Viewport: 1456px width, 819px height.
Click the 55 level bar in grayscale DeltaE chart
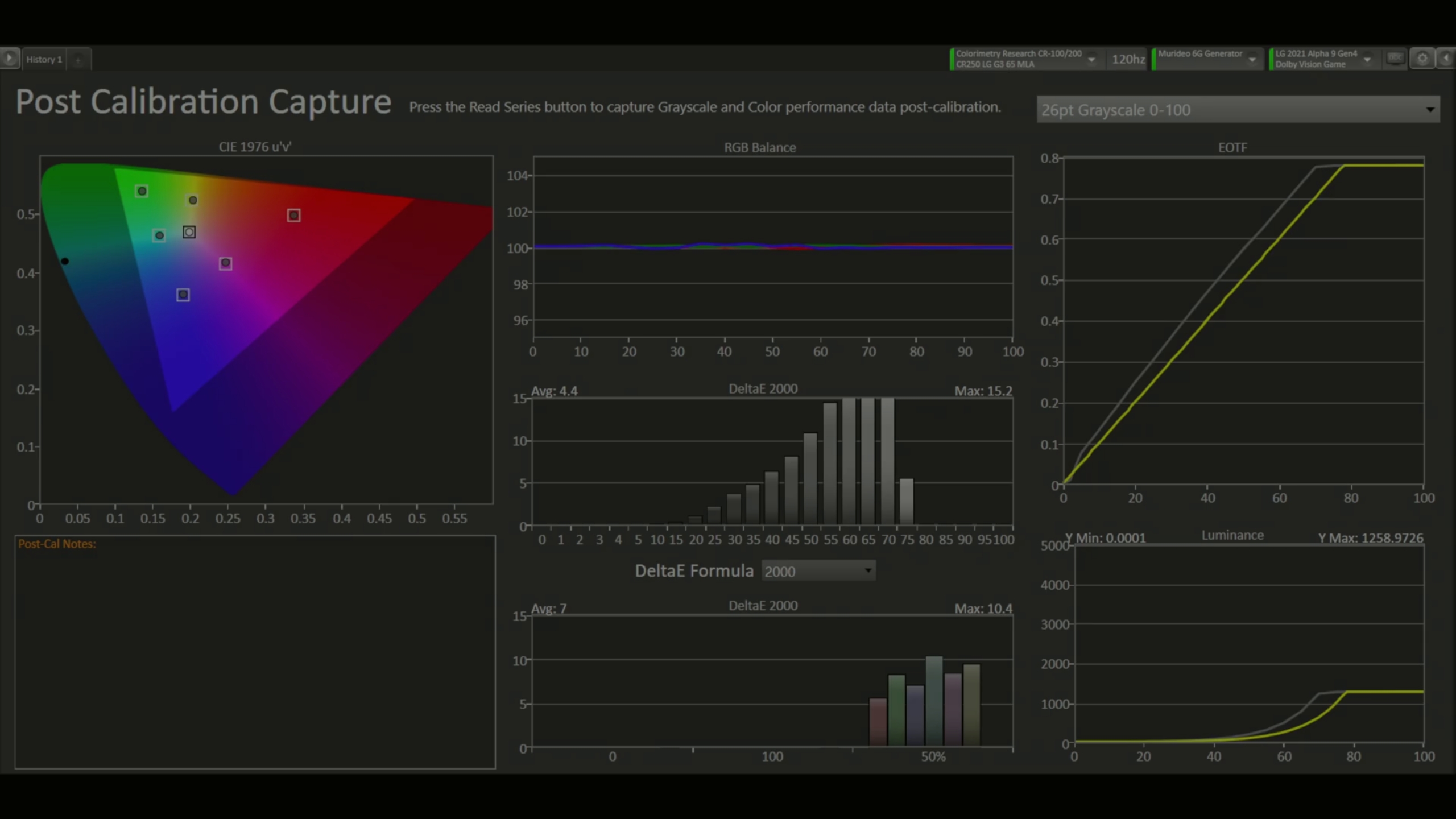[830, 464]
